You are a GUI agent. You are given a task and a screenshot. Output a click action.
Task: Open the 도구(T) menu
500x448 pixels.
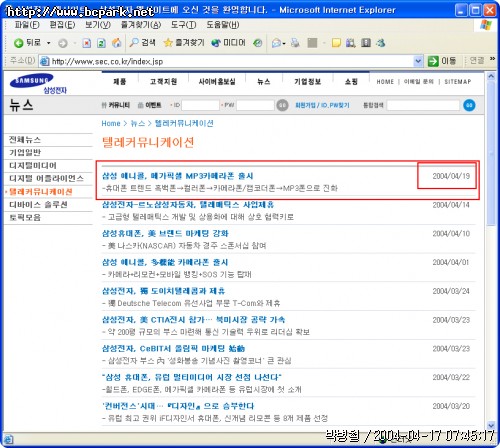(184, 25)
